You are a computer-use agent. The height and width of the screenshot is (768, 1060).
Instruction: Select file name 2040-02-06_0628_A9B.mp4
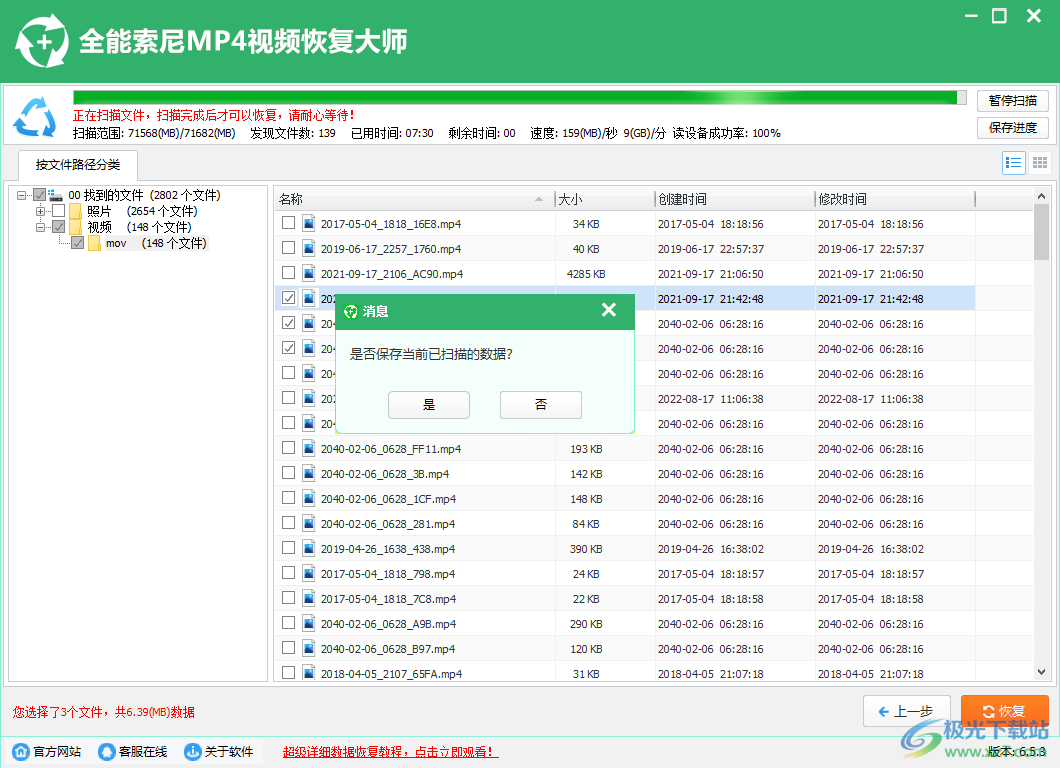388,624
